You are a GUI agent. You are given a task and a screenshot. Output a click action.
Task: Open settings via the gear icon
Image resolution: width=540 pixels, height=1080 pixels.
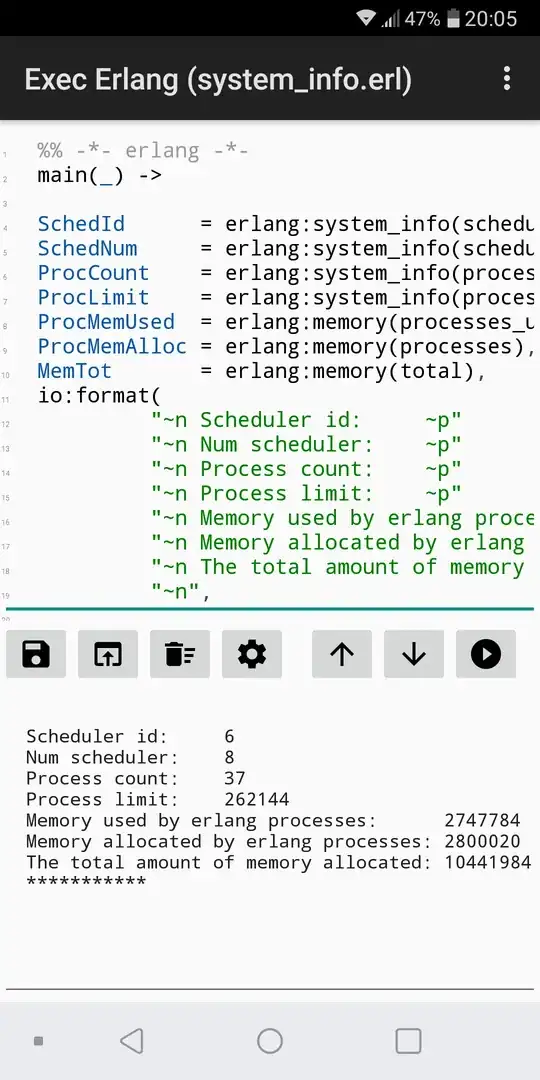coord(252,654)
